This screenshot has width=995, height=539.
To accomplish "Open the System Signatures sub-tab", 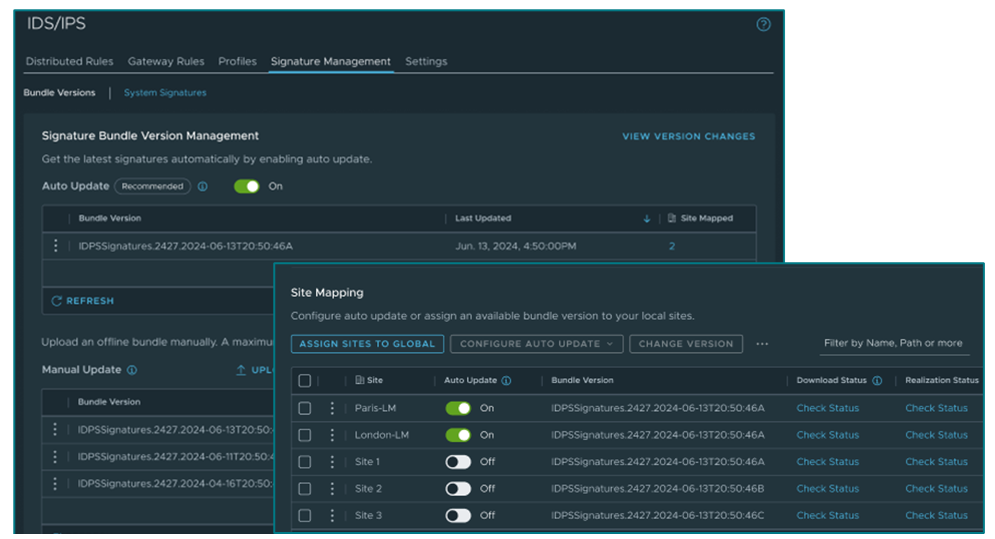I will pyautogui.click(x=165, y=93).
